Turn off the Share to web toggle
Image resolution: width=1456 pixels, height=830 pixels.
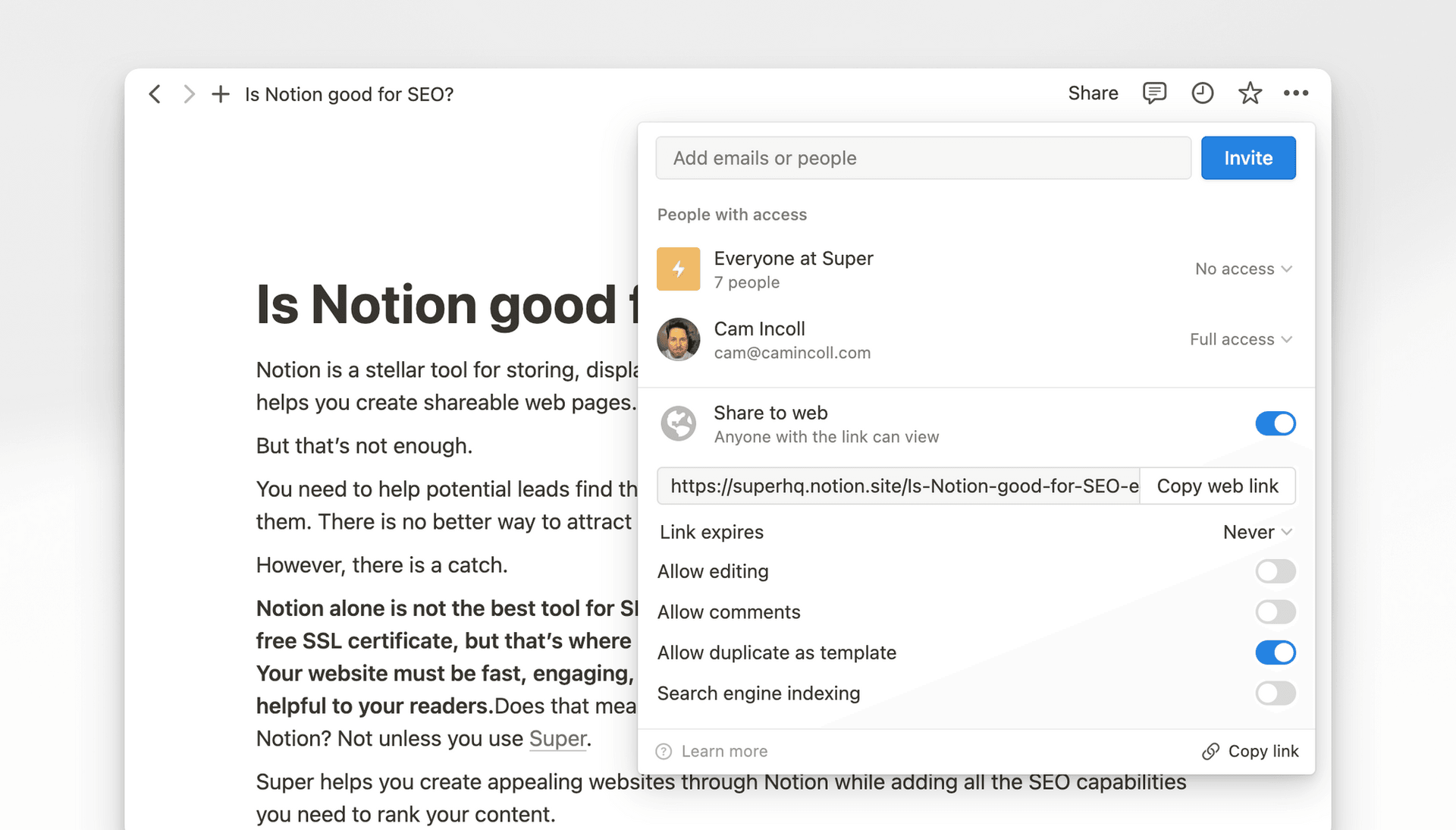pyautogui.click(x=1276, y=423)
